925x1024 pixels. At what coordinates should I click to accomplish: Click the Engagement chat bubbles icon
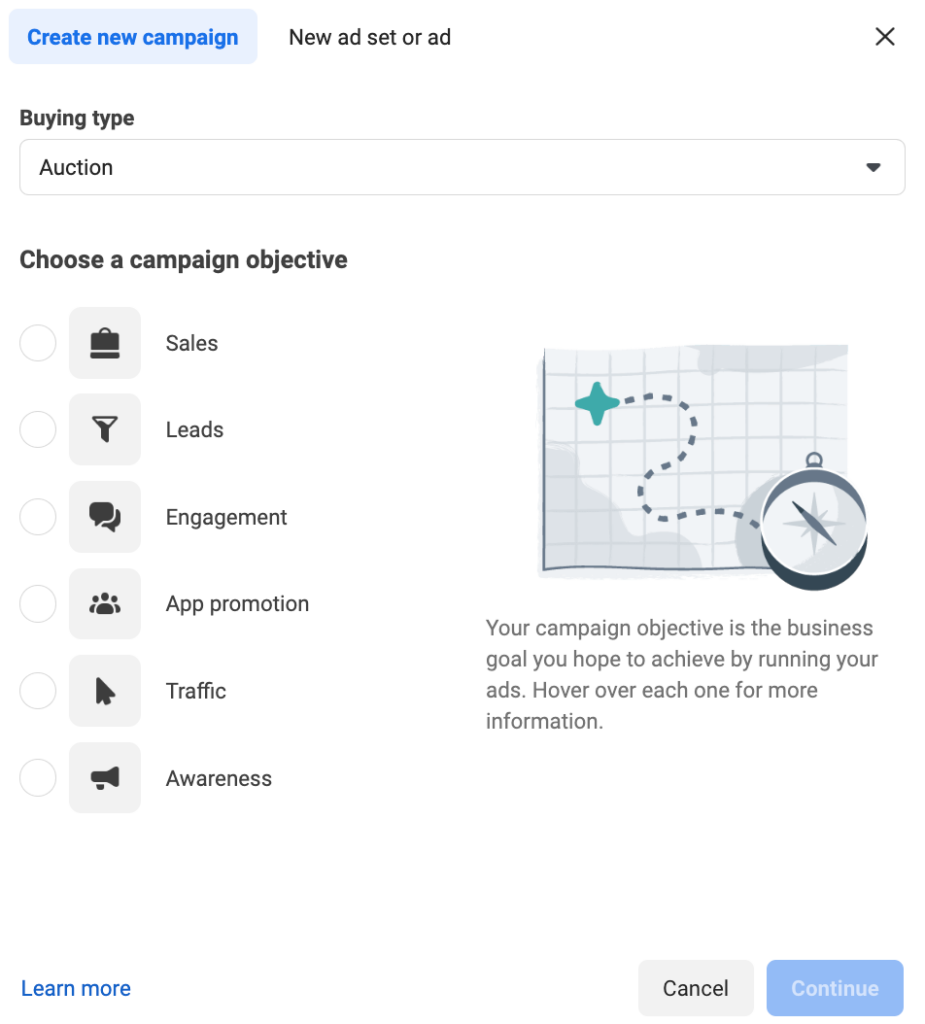pyautogui.click(x=105, y=517)
